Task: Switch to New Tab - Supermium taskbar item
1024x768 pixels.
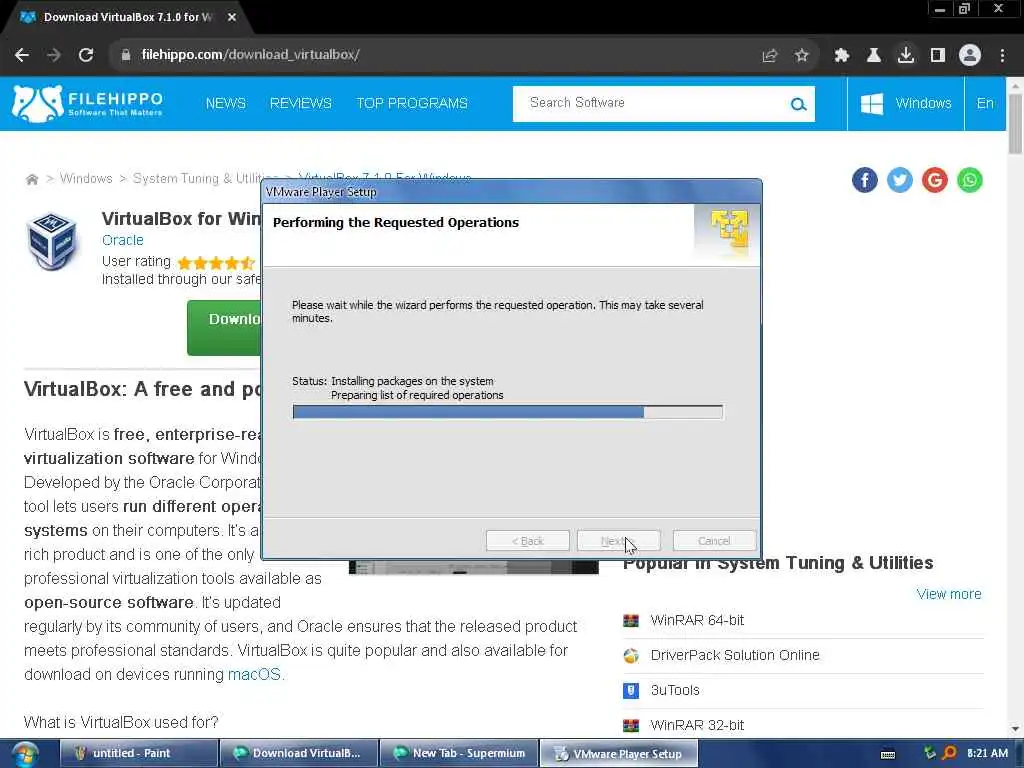Action: [459, 754]
